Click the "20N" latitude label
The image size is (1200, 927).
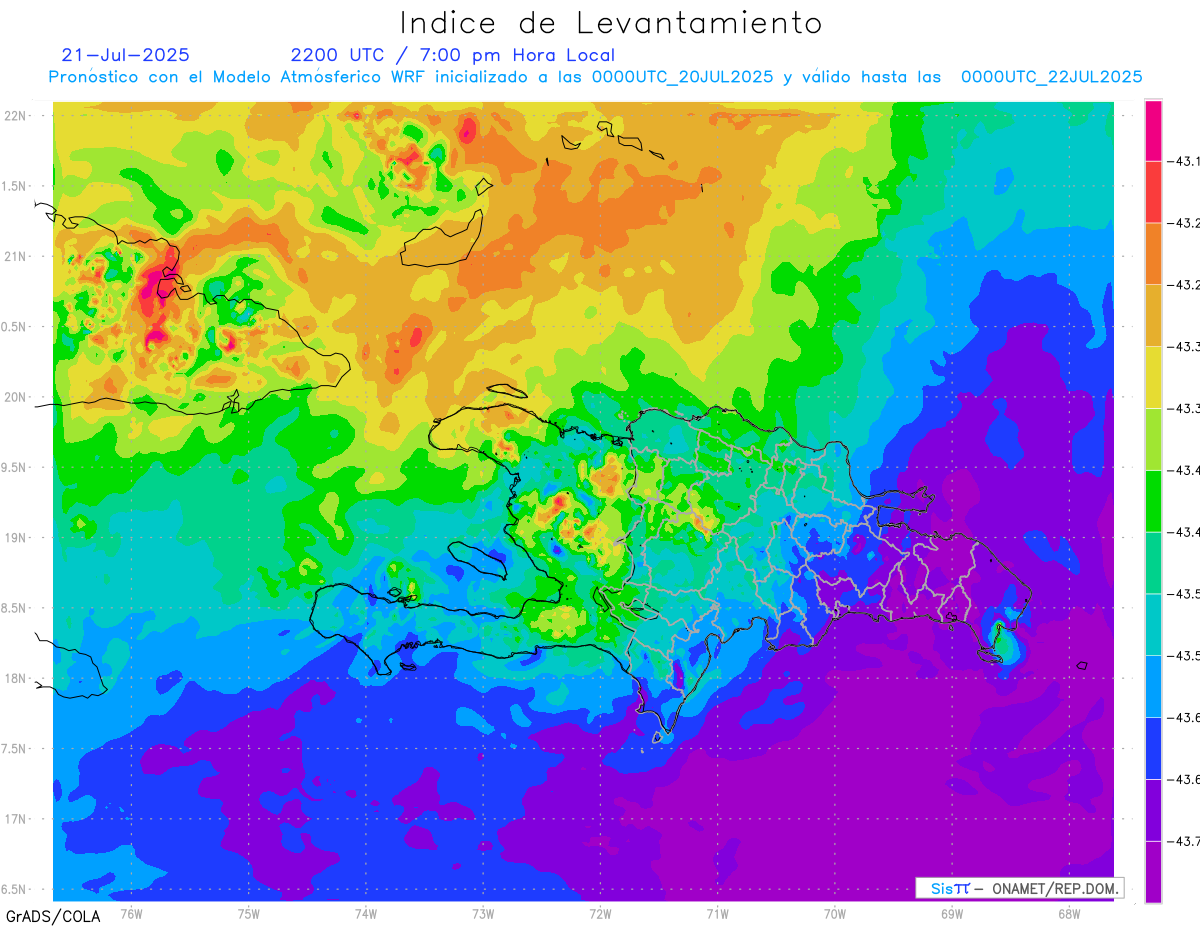pos(17,397)
